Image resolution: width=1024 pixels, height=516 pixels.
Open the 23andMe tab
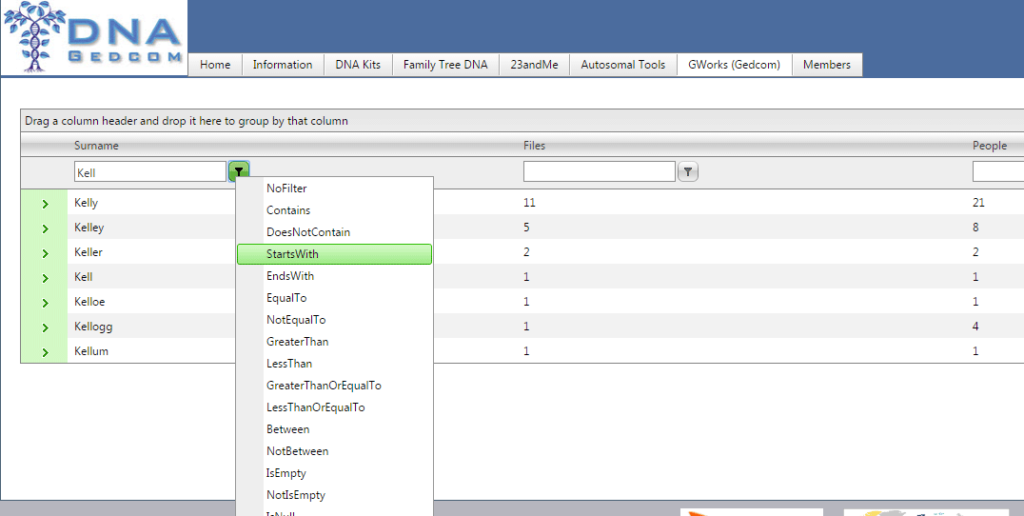pyautogui.click(x=534, y=65)
